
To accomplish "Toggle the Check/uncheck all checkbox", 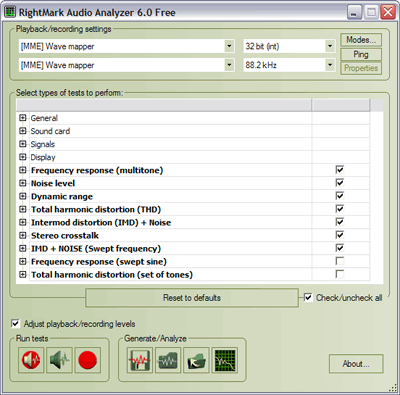I will click(x=308, y=297).
